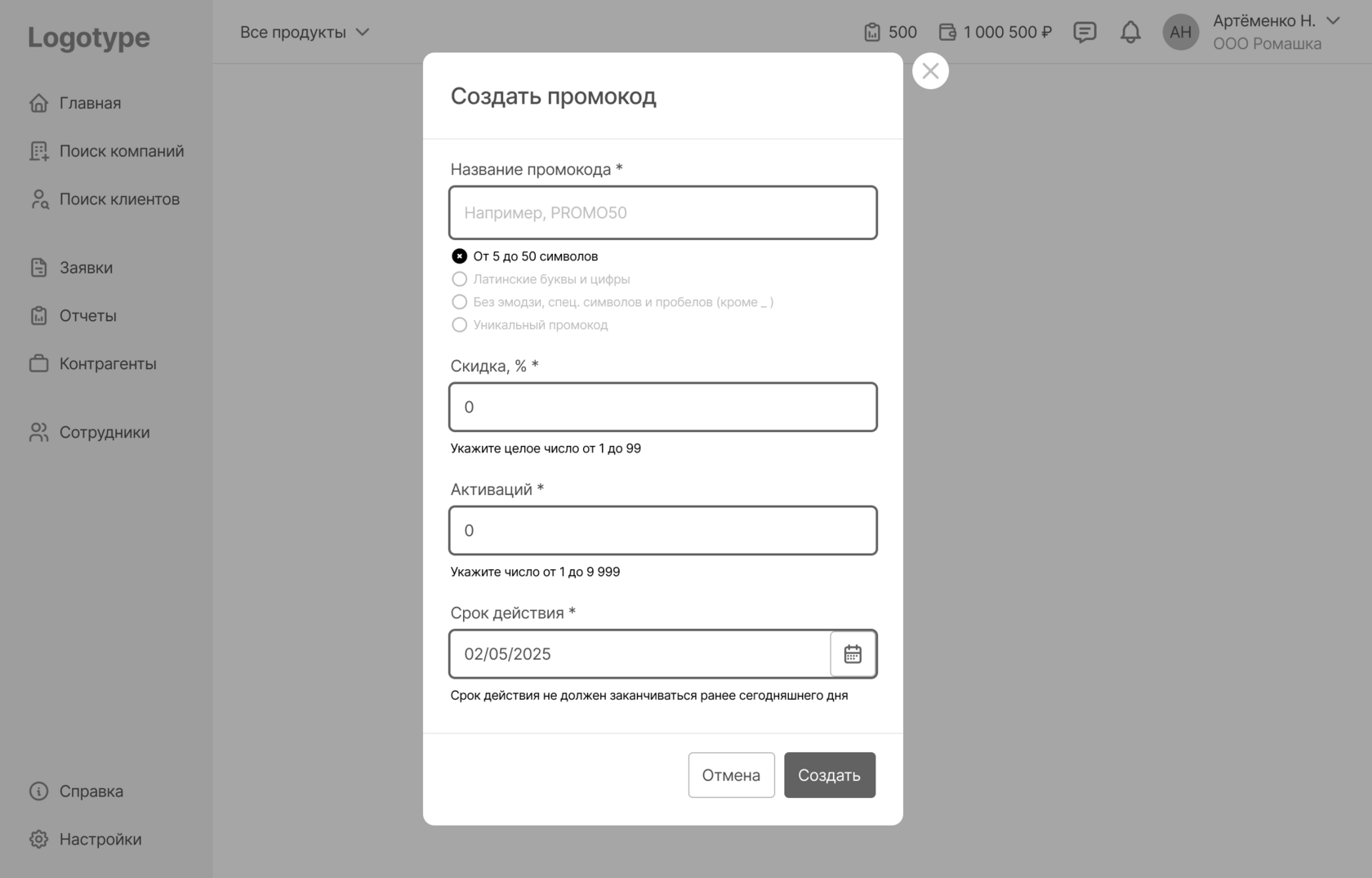Image resolution: width=1372 pixels, height=878 pixels.
Task: Select the 'Уникальный промокод' indicator
Action: tap(460, 324)
